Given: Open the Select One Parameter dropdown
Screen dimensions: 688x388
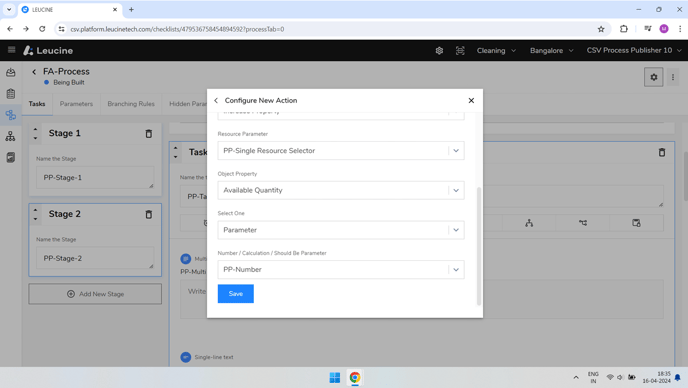Looking at the screenshot, I should pos(341,230).
